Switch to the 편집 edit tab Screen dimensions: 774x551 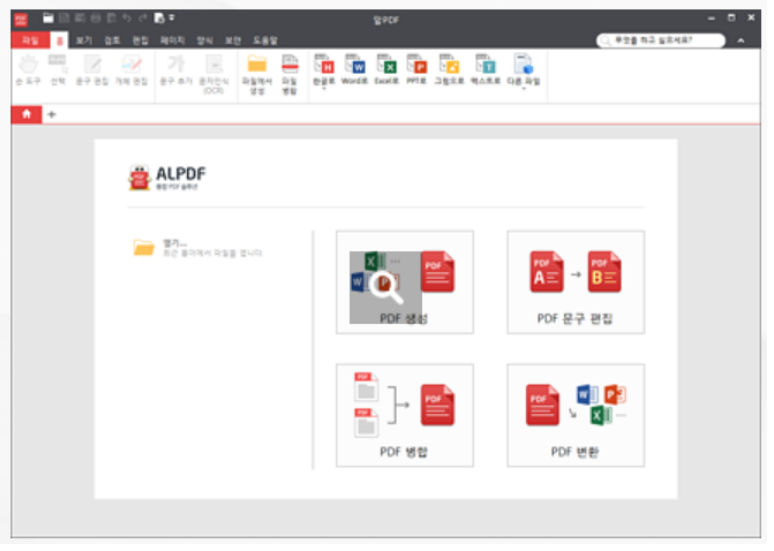tap(141, 41)
